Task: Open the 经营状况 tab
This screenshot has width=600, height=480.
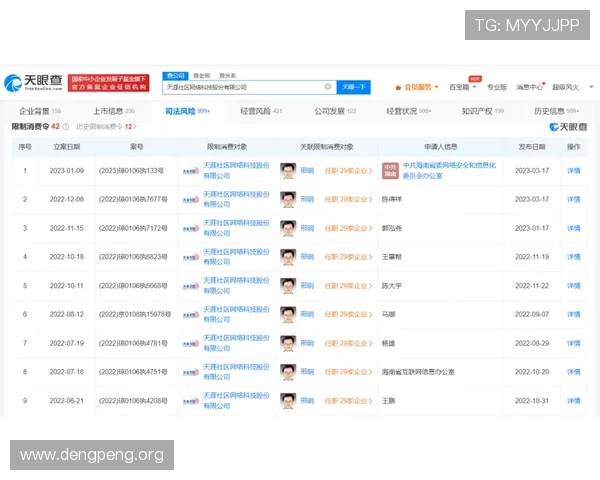Action: (x=409, y=111)
